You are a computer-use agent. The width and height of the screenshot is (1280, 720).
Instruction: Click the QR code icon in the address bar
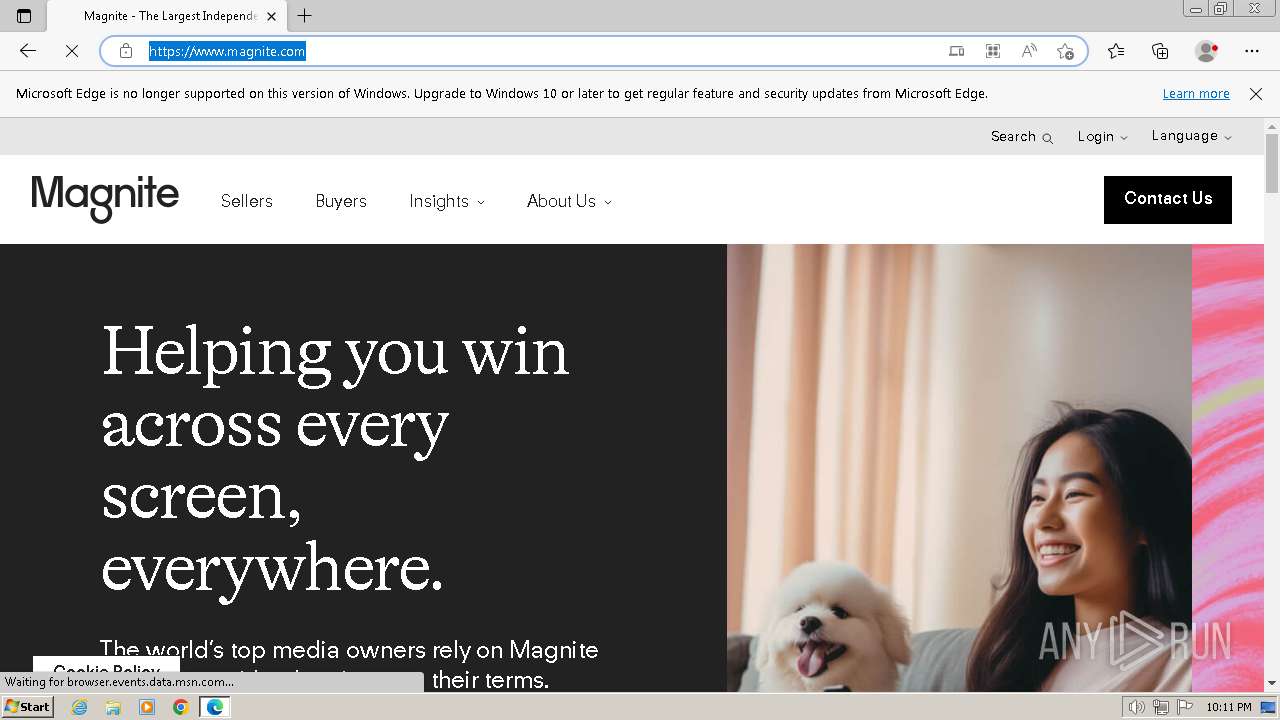[x=993, y=51]
